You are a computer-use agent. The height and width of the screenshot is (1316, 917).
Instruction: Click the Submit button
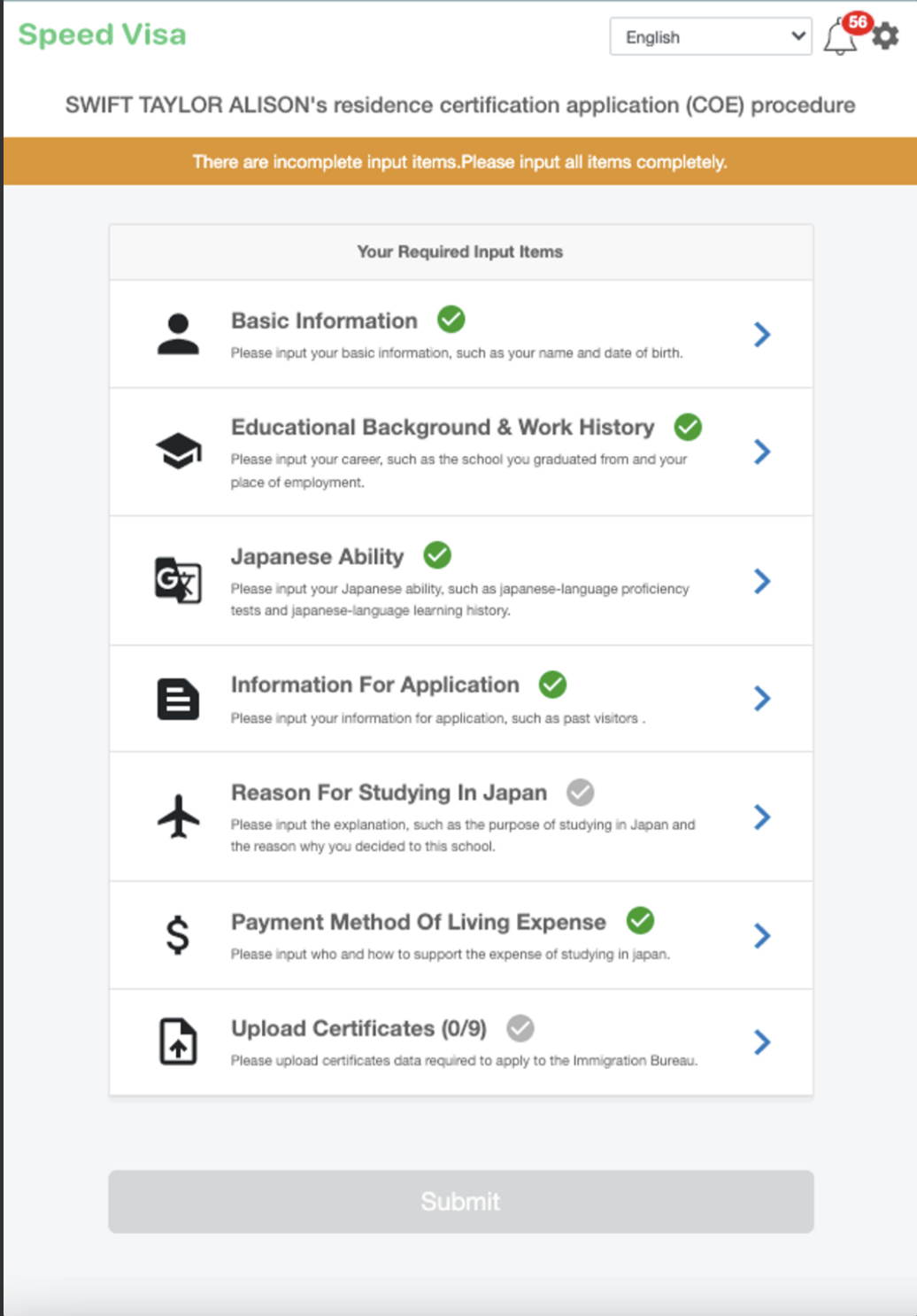coord(461,1202)
